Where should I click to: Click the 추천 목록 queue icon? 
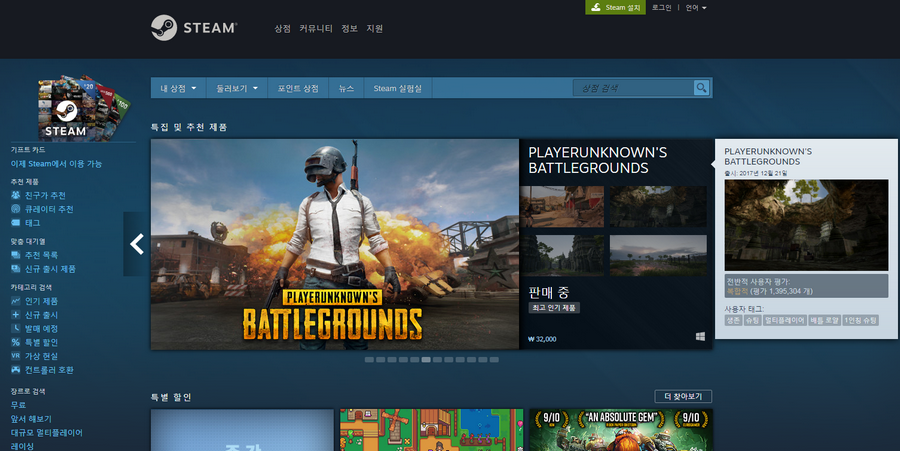tap(15, 255)
